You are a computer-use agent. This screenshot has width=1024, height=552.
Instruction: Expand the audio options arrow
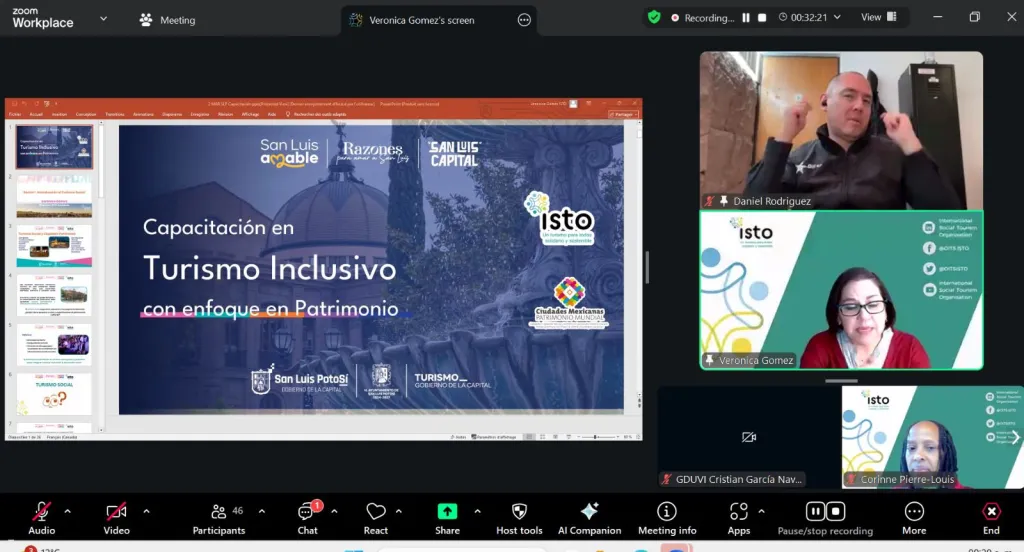point(70,511)
